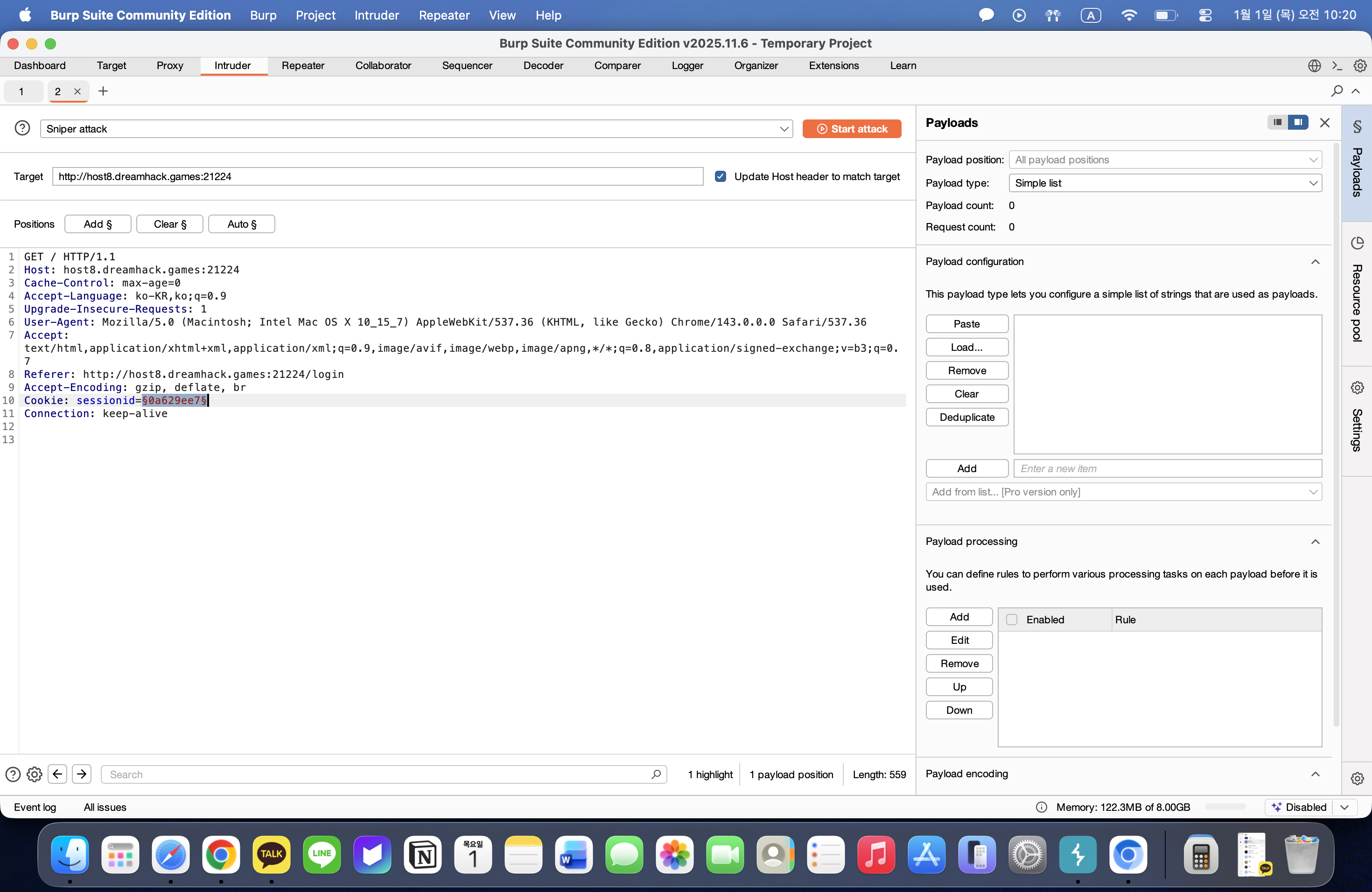The width and height of the screenshot is (1372, 892).
Task: Click the Start attack button
Action: (852, 128)
